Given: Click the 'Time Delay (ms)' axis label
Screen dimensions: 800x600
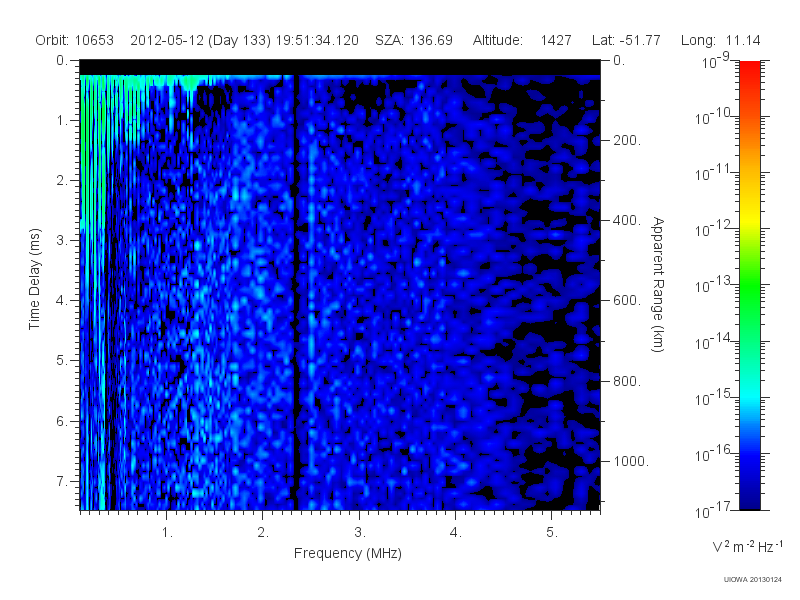Looking at the screenshot, I should (x=34, y=279).
